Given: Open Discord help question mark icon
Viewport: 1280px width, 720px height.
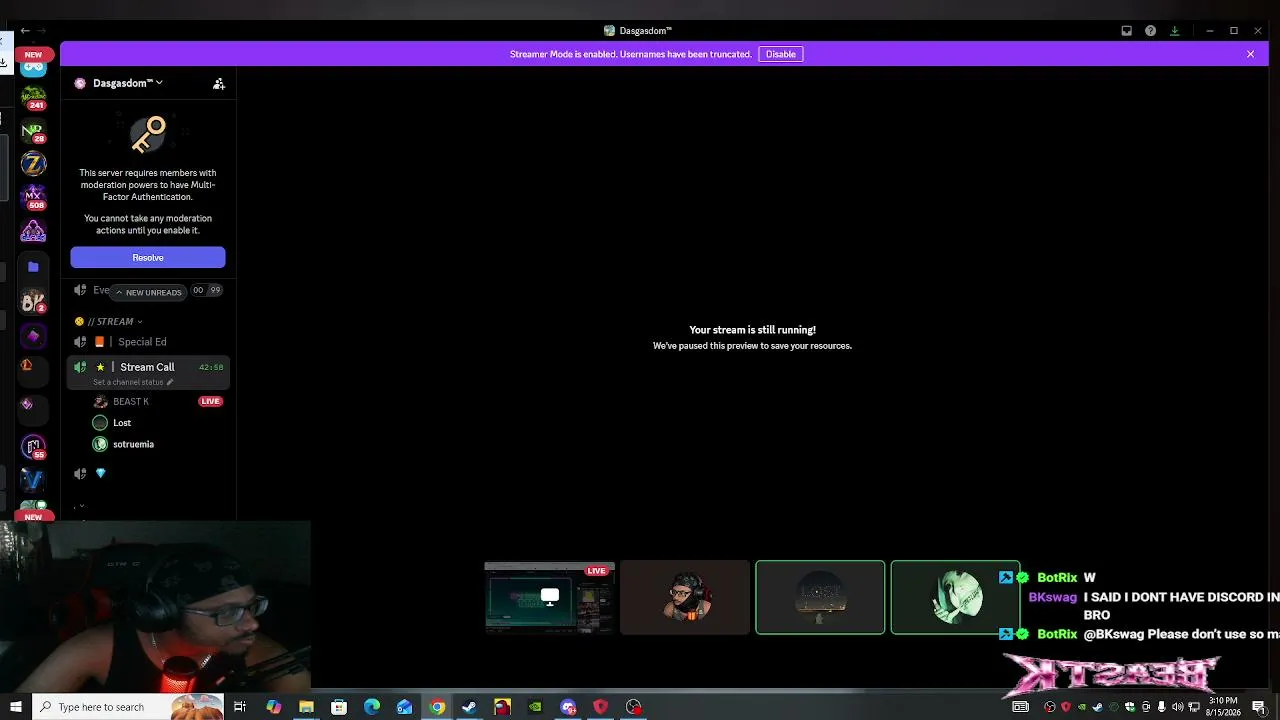Looking at the screenshot, I should pos(1151,31).
